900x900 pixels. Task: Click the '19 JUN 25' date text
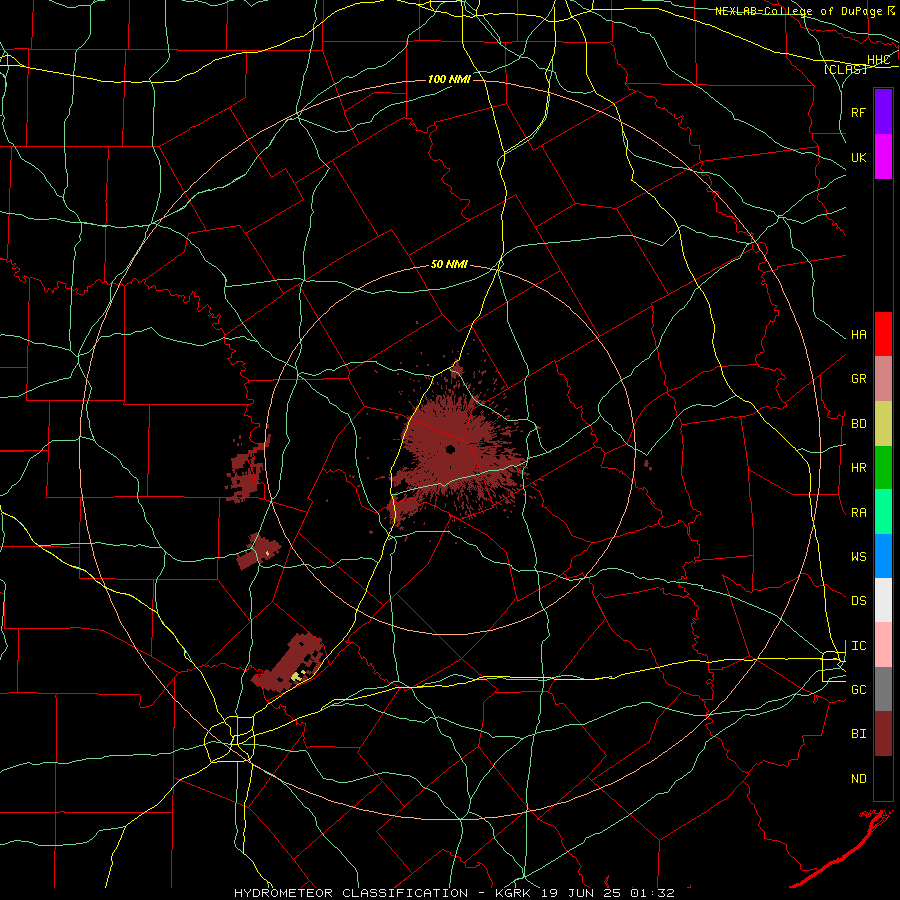[581, 893]
